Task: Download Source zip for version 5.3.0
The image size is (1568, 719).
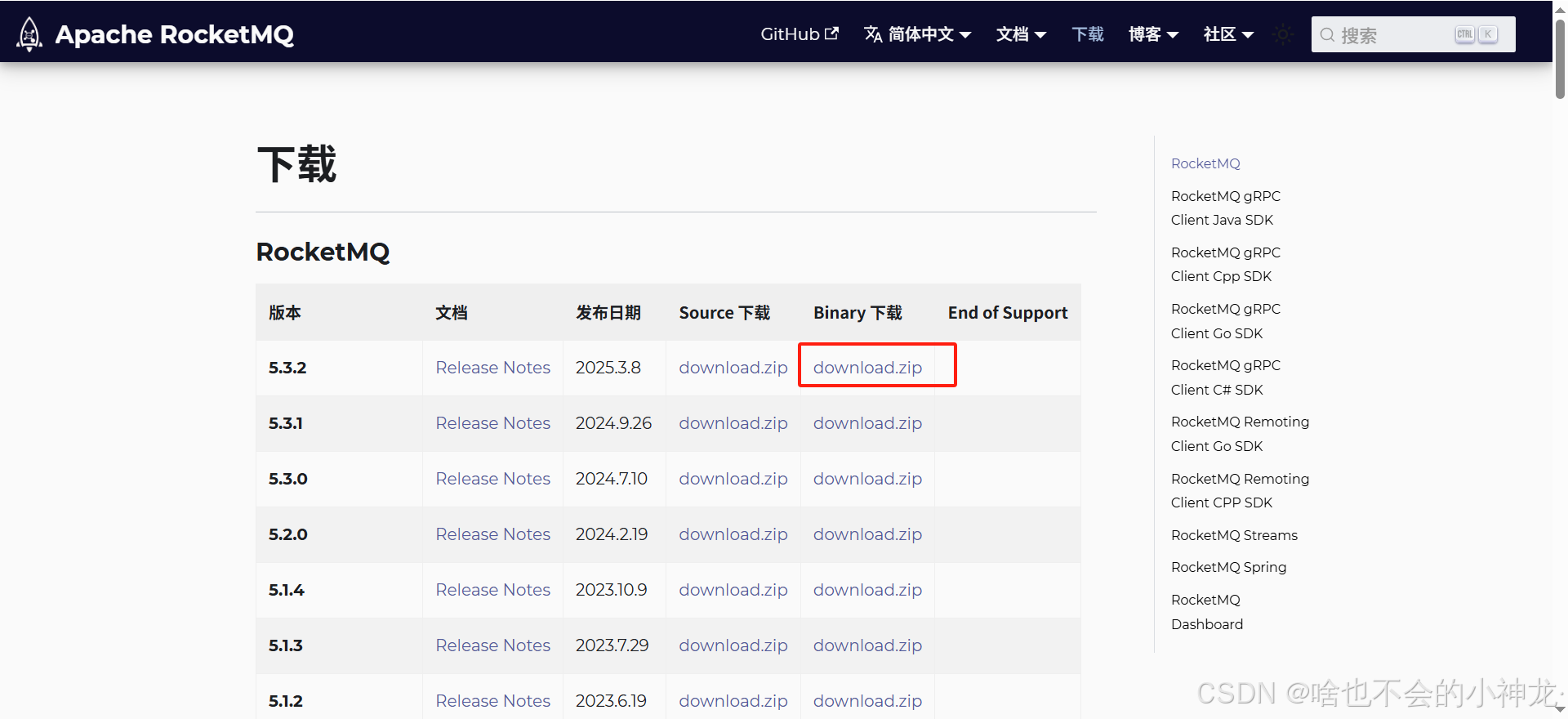Action: pos(733,479)
